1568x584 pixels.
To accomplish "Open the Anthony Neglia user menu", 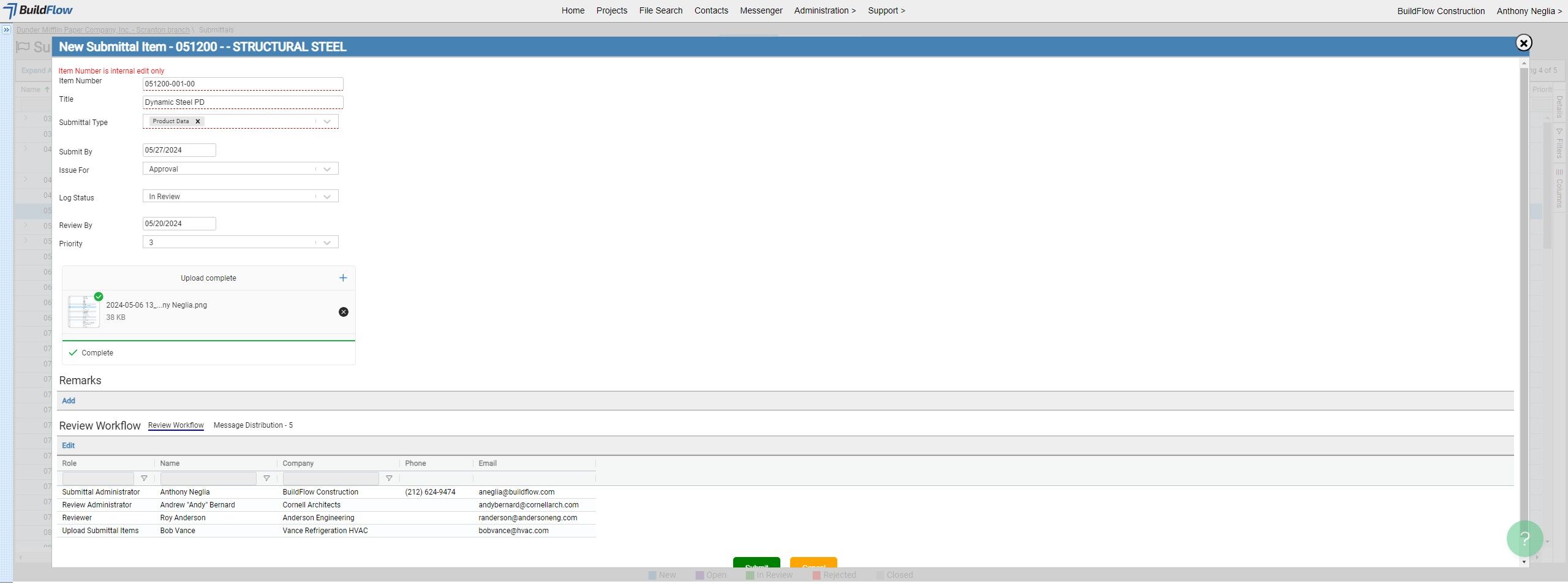I will (x=1529, y=11).
